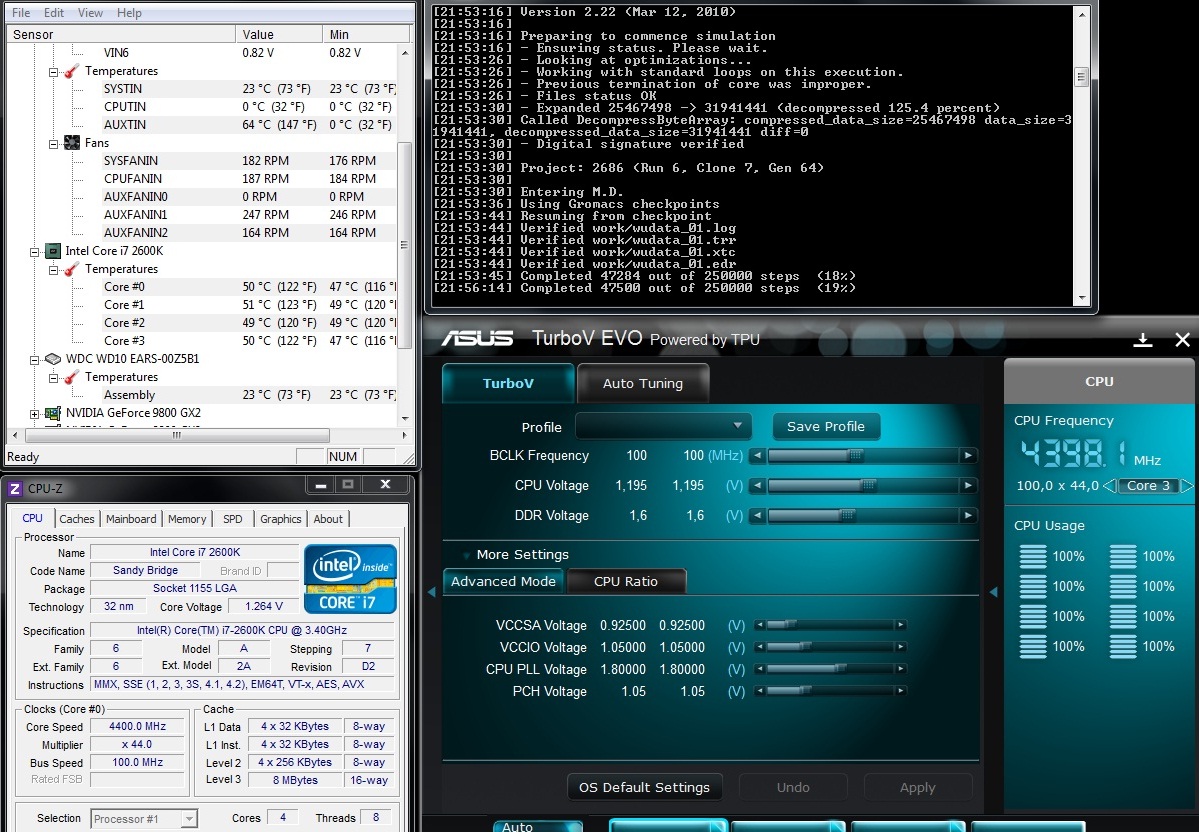The image size is (1199, 832).
Task: Collapse Temperatures under Intel Core i7 2600K
Action: click(54, 270)
